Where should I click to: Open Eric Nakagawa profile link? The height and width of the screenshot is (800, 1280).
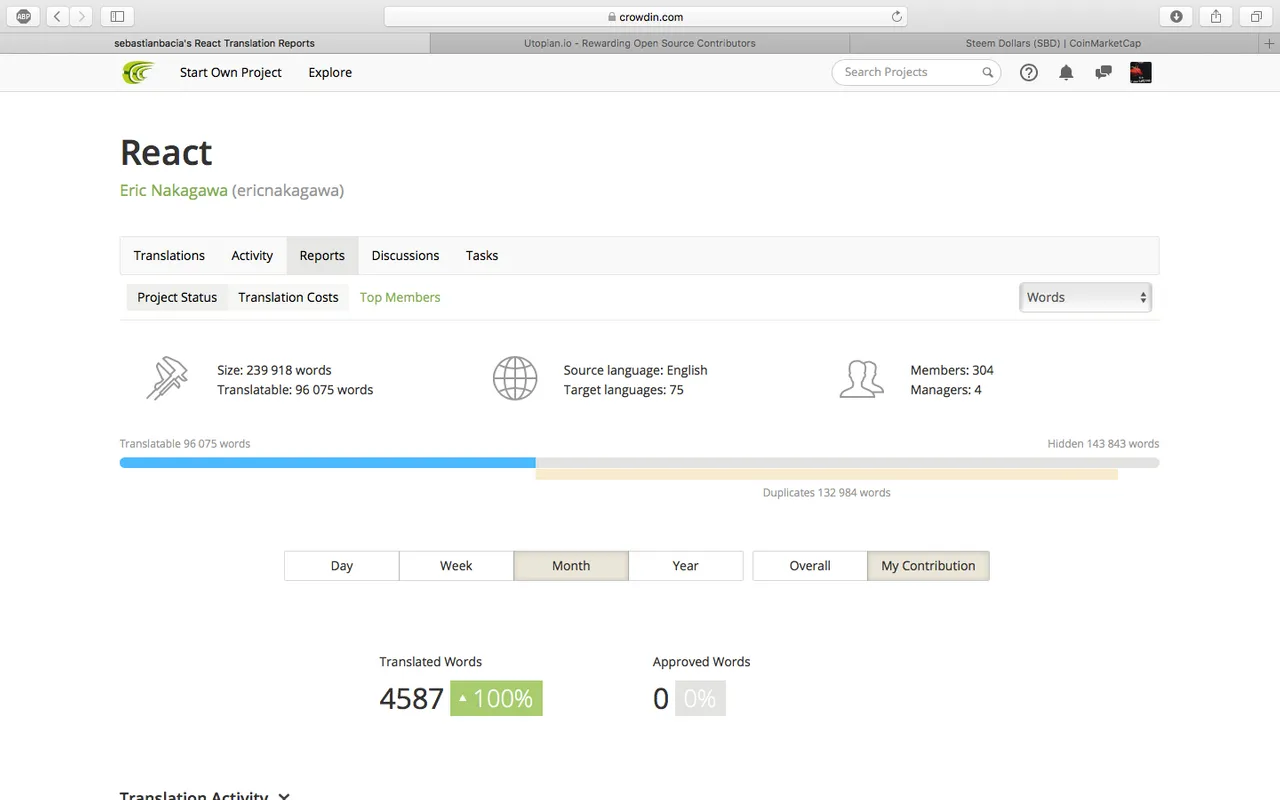point(174,190)
